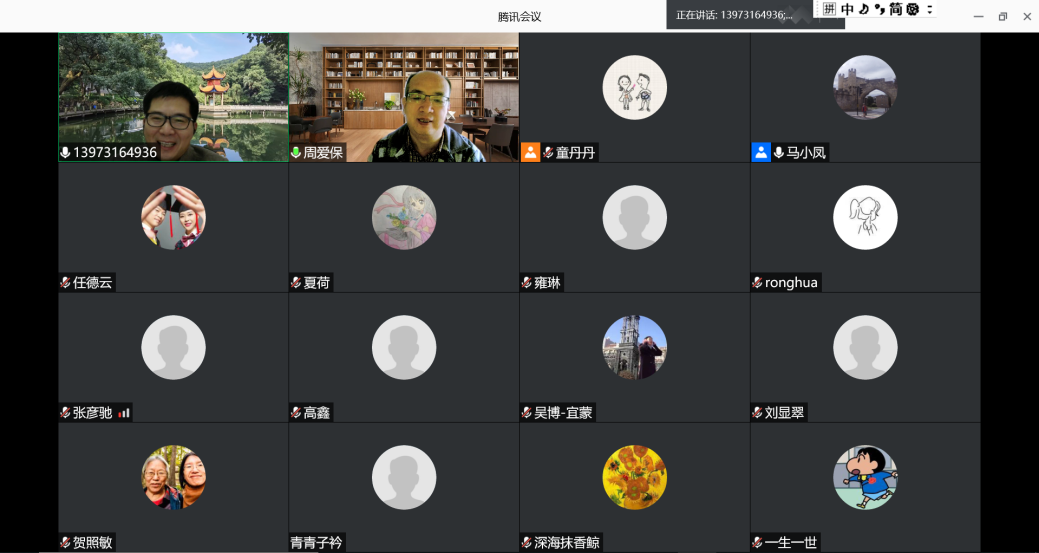Image resolution: width=1039 pixels, height=553 pixels.
Task: Click the sunflower avatar of 深海抹香鲸
Action: [634, 477]
